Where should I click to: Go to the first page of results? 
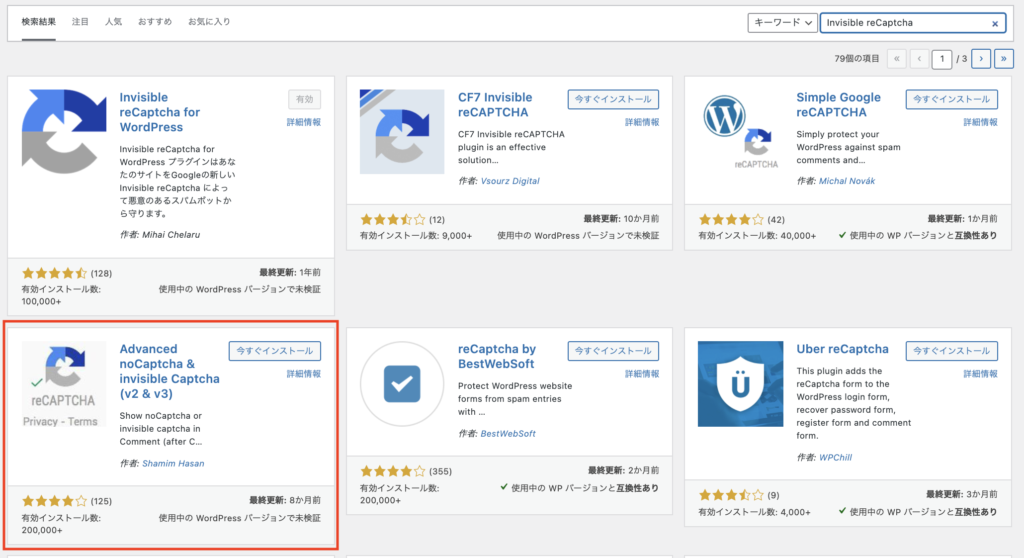897,59
